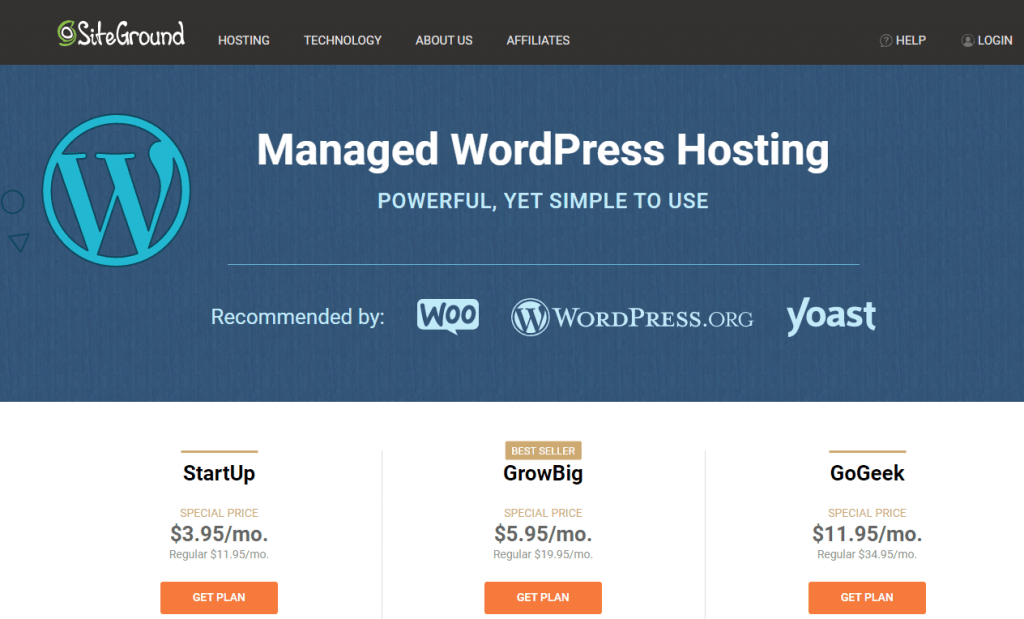This screenshot has height=619, width=1024.
Task: Go to Login link text
Action: (x=995, y=40)
